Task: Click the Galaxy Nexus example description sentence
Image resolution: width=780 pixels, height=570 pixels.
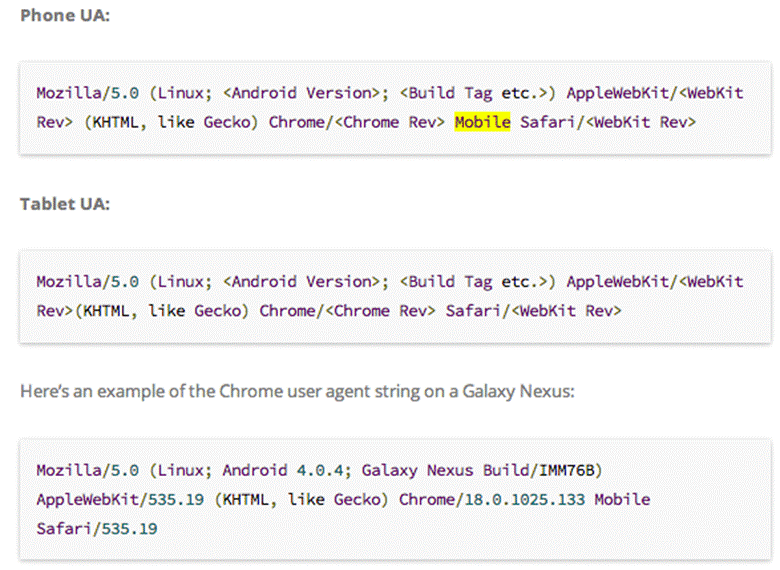Action: pos(297,390)
